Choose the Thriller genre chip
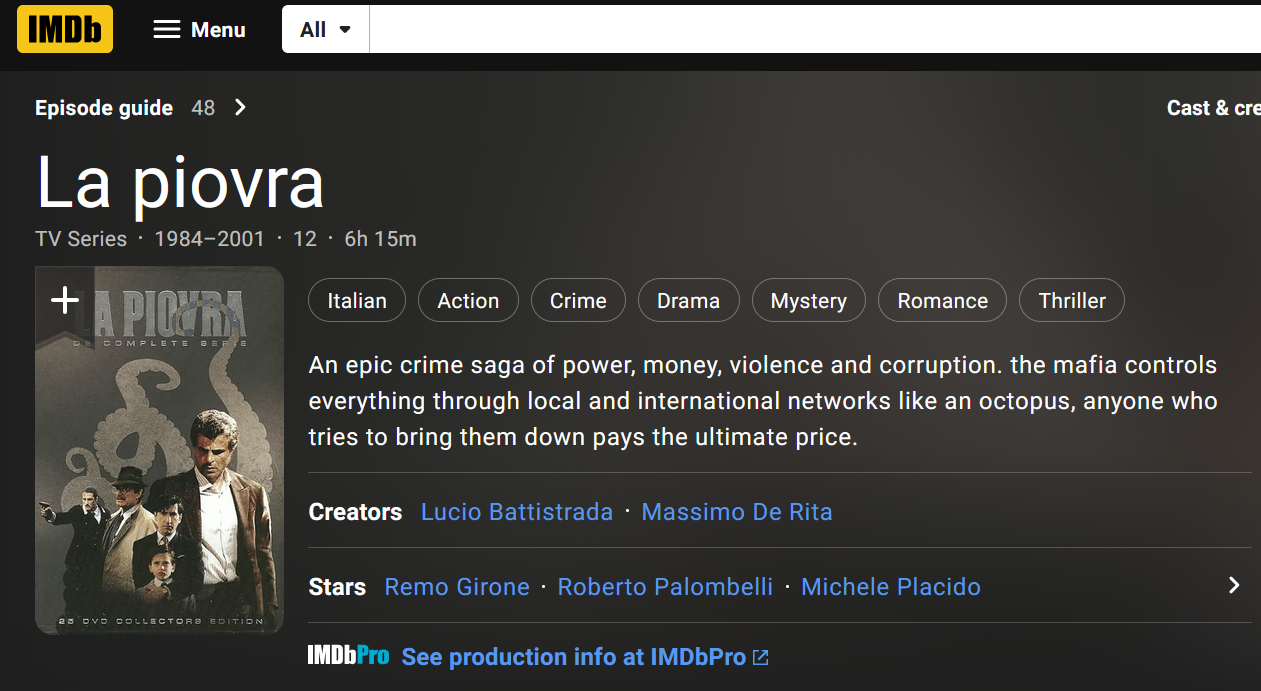Screen dimensions: 1261x691 coord(1072,301)
